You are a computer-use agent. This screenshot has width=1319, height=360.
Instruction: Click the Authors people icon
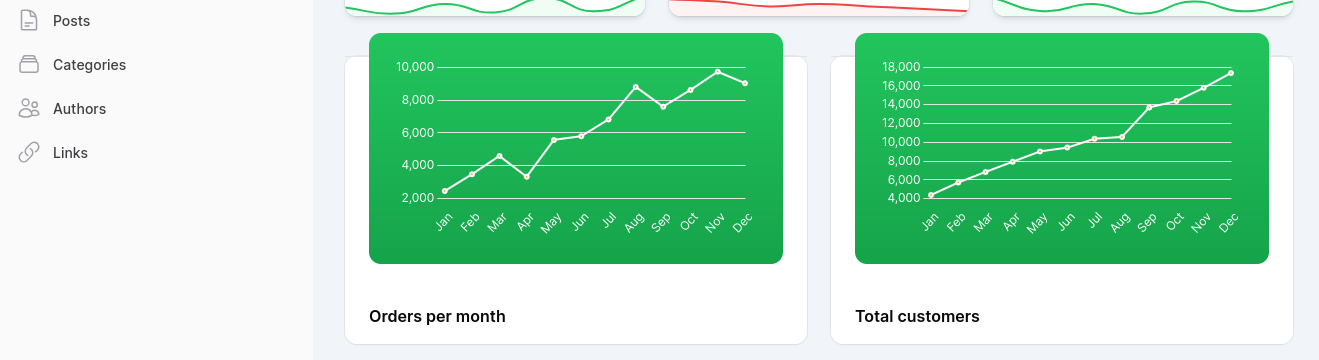pos(29,108)
